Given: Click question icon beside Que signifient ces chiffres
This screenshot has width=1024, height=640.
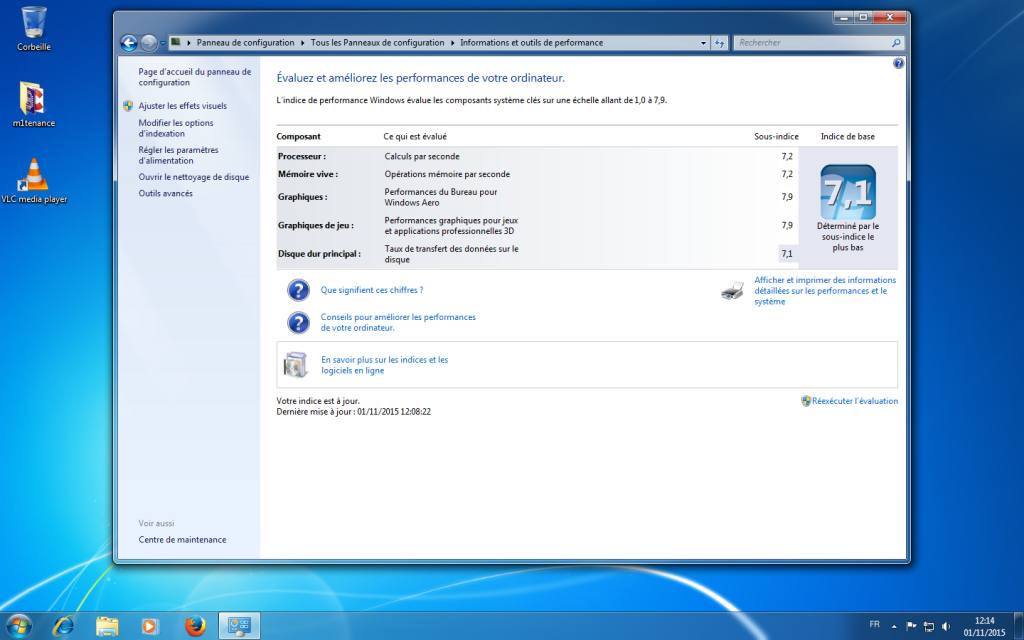Looking at the screenshot, I should click(x=298, y=290).
